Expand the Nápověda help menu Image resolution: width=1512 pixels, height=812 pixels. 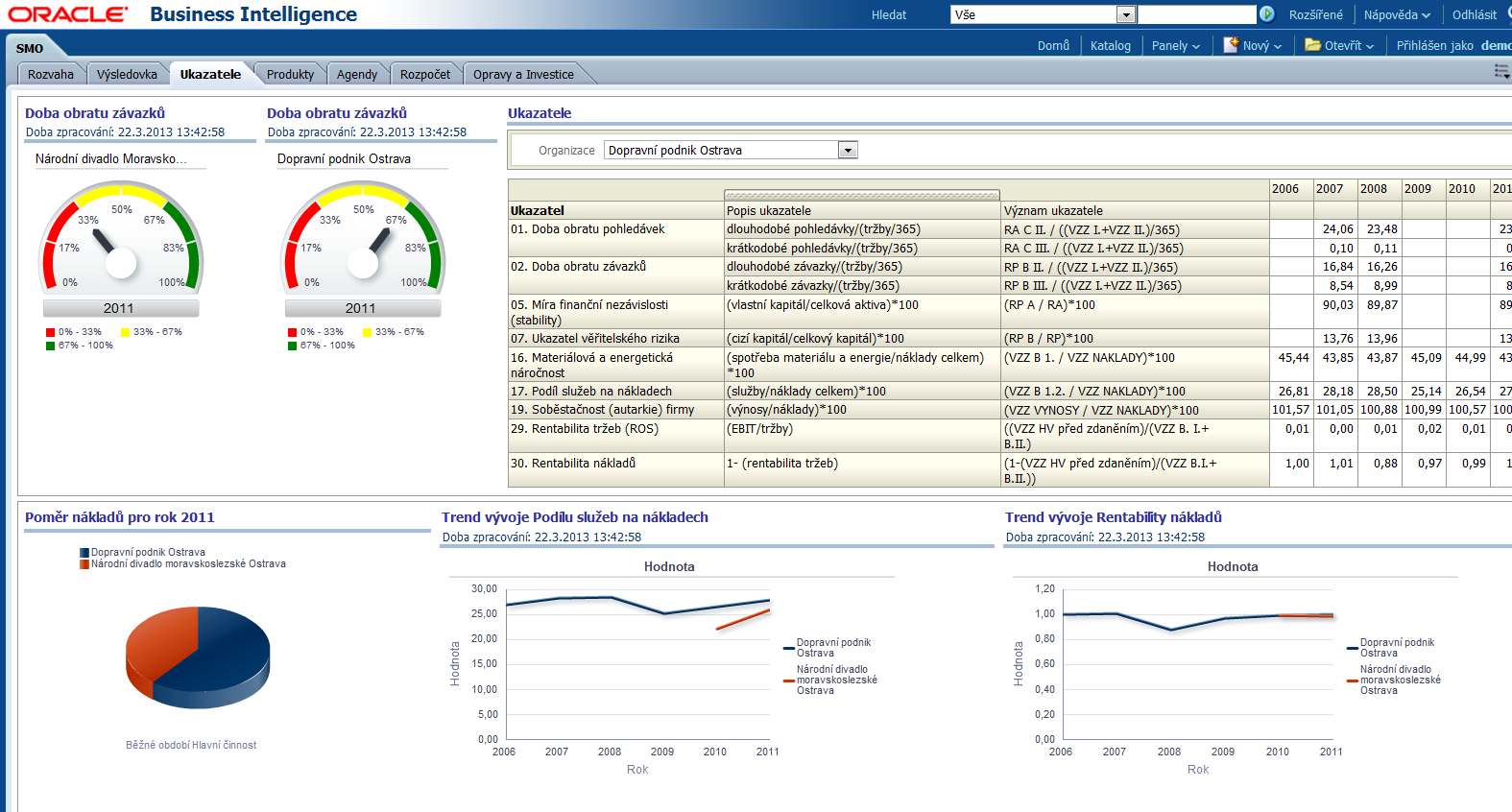click(x=1397, y=14)
